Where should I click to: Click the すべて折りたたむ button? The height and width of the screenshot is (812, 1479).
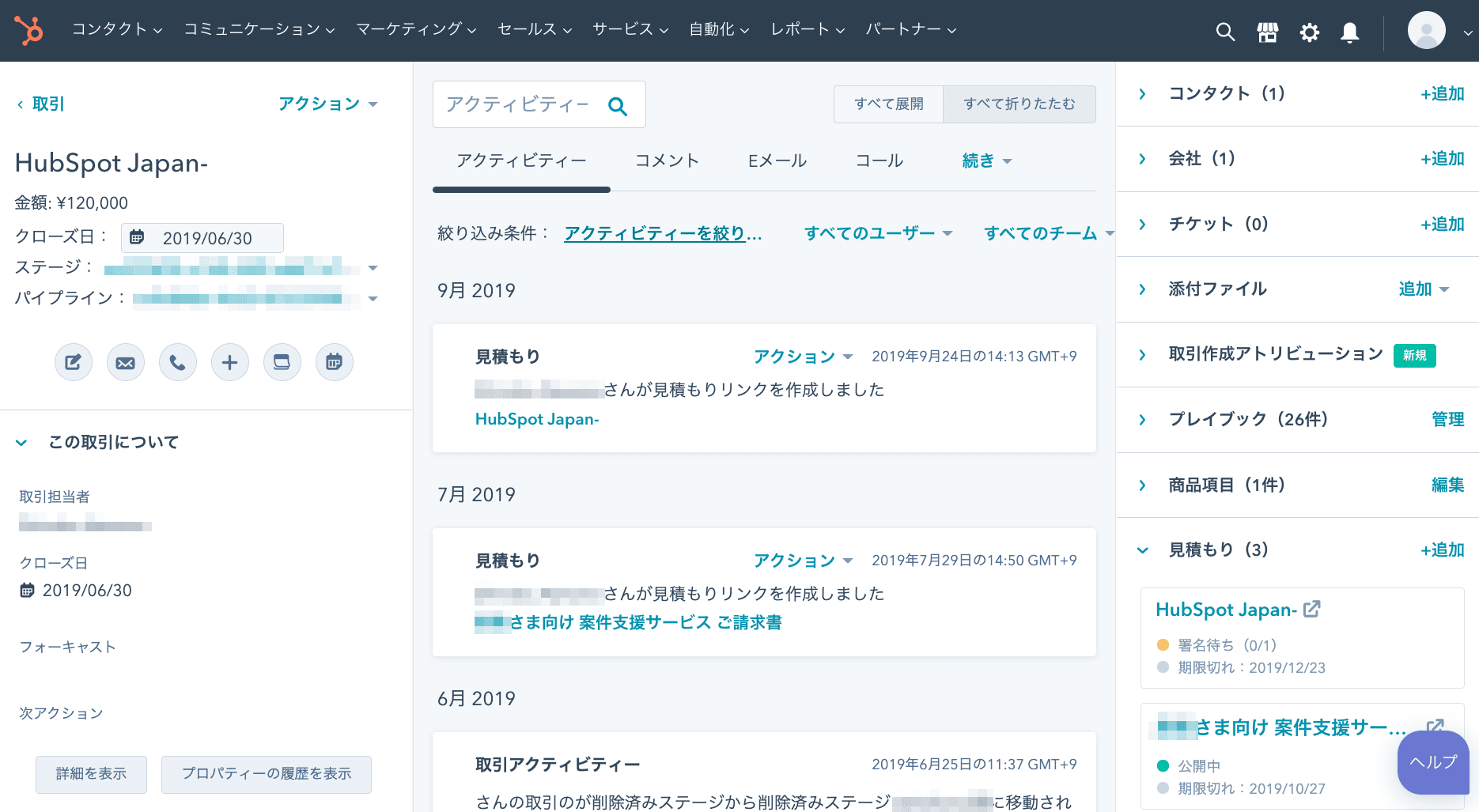tap(1019, 104)
